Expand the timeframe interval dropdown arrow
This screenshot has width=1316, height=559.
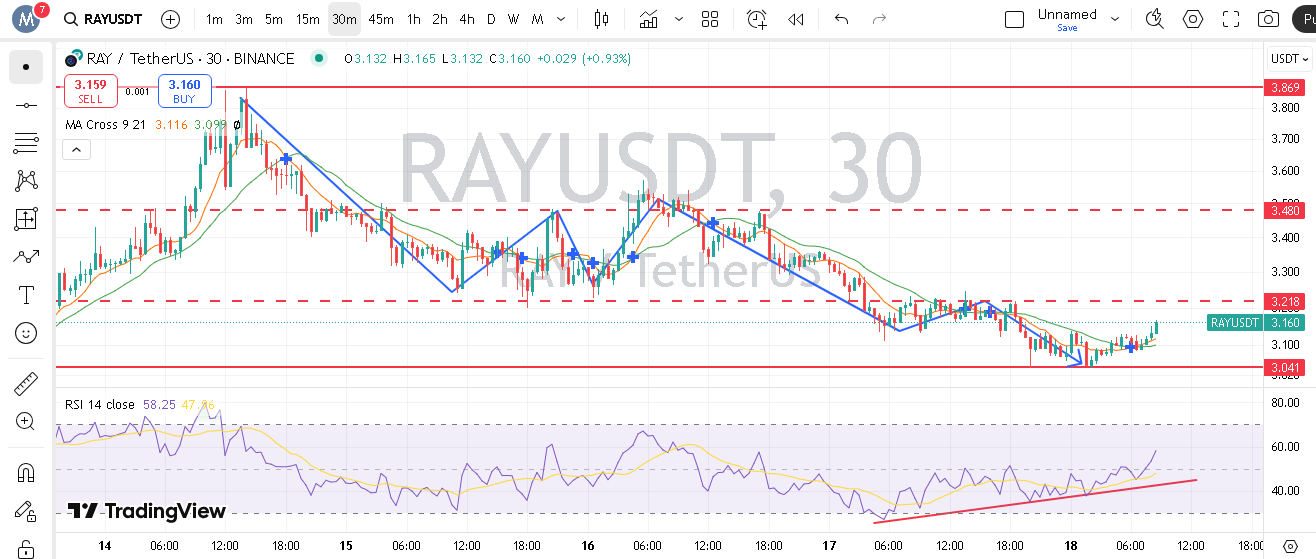(561, 19)
